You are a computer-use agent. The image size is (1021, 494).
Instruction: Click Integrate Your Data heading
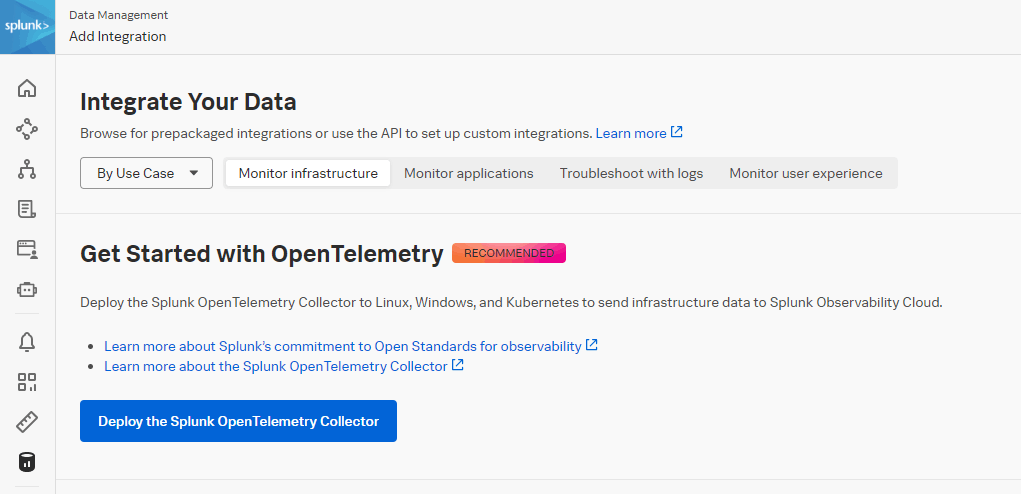tap(188, 102)
